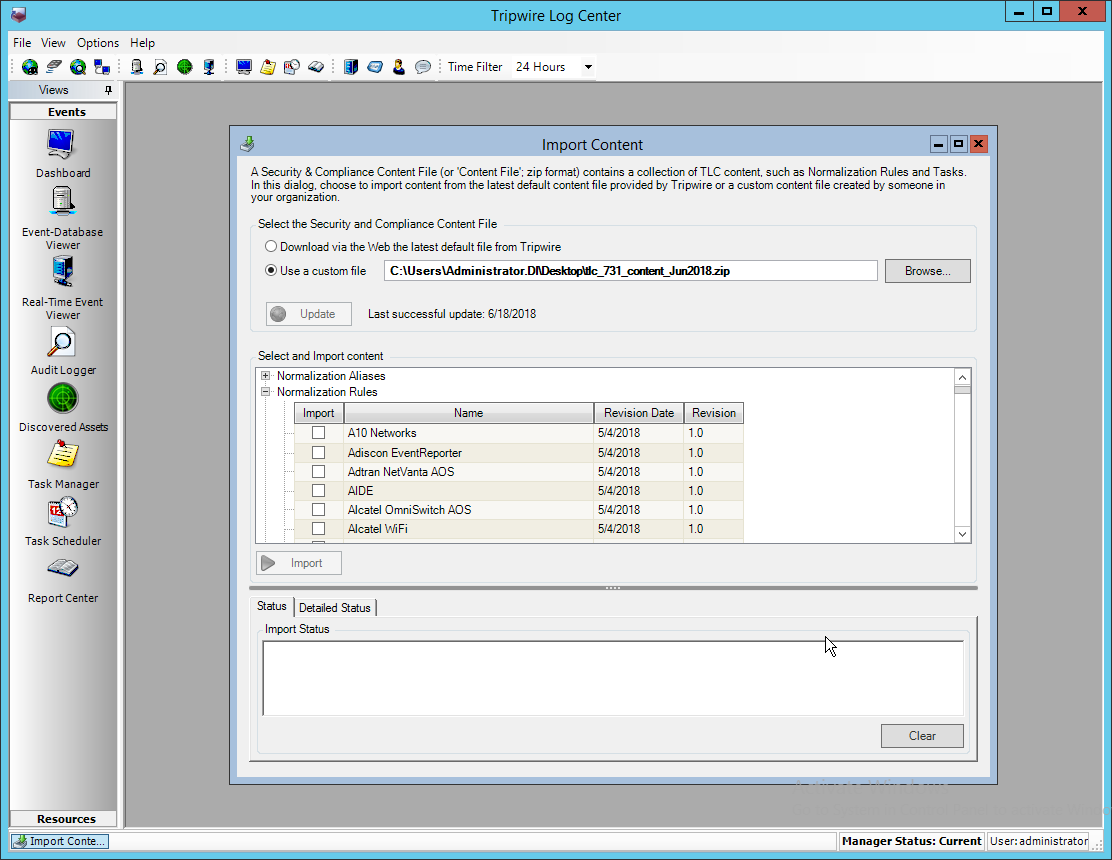Open Report Center via the toolbar book icon
The height and width of the screenshot is (860, 1112).
(x=316, y=67)
